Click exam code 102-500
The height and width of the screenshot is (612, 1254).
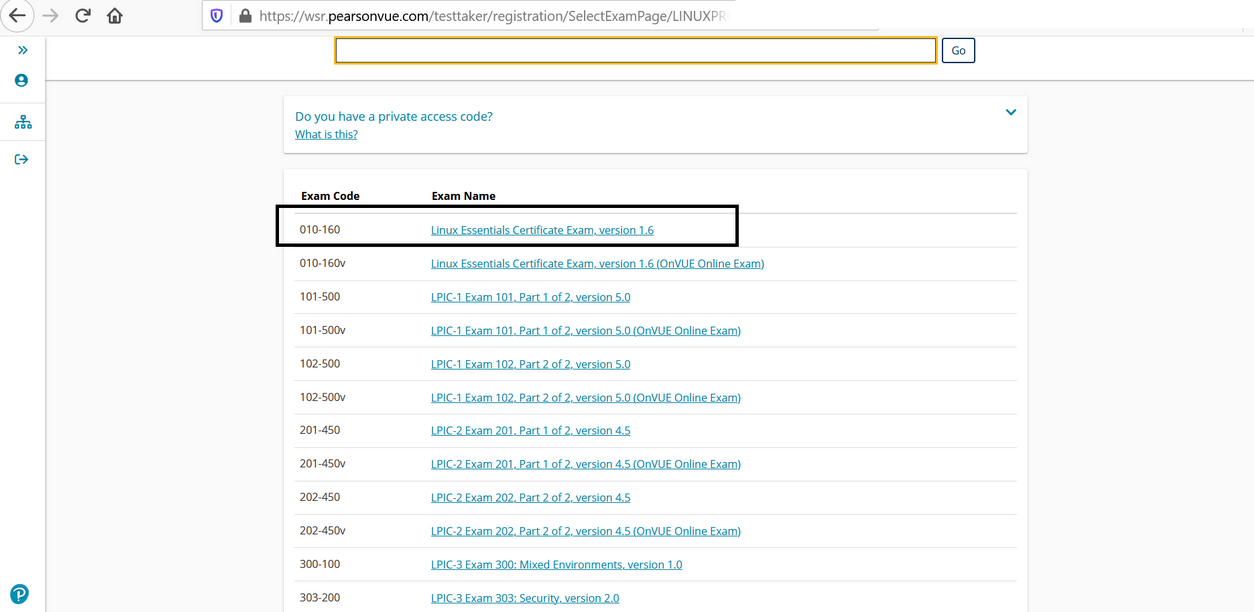click(320, 364)
